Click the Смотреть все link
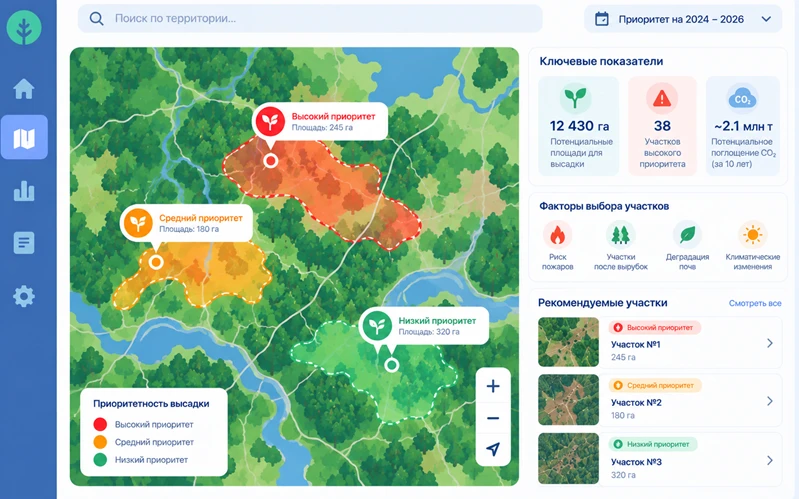The image size is (799, 499). [755, 303]
